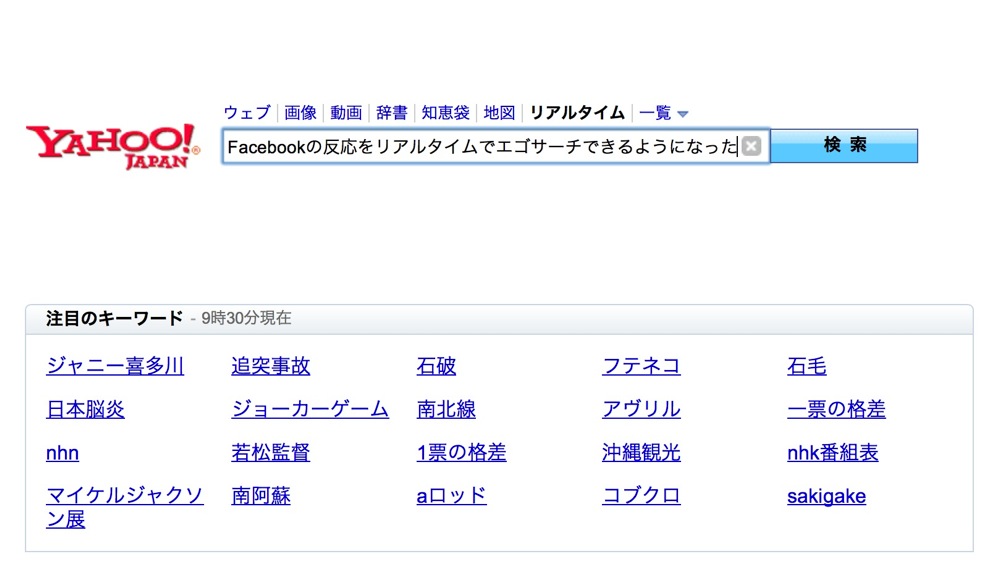This screenshot has height=582, width=1000.
Task: Open the フテネコ keyword link
Action: pyautogui.click(x=641, y=366)
